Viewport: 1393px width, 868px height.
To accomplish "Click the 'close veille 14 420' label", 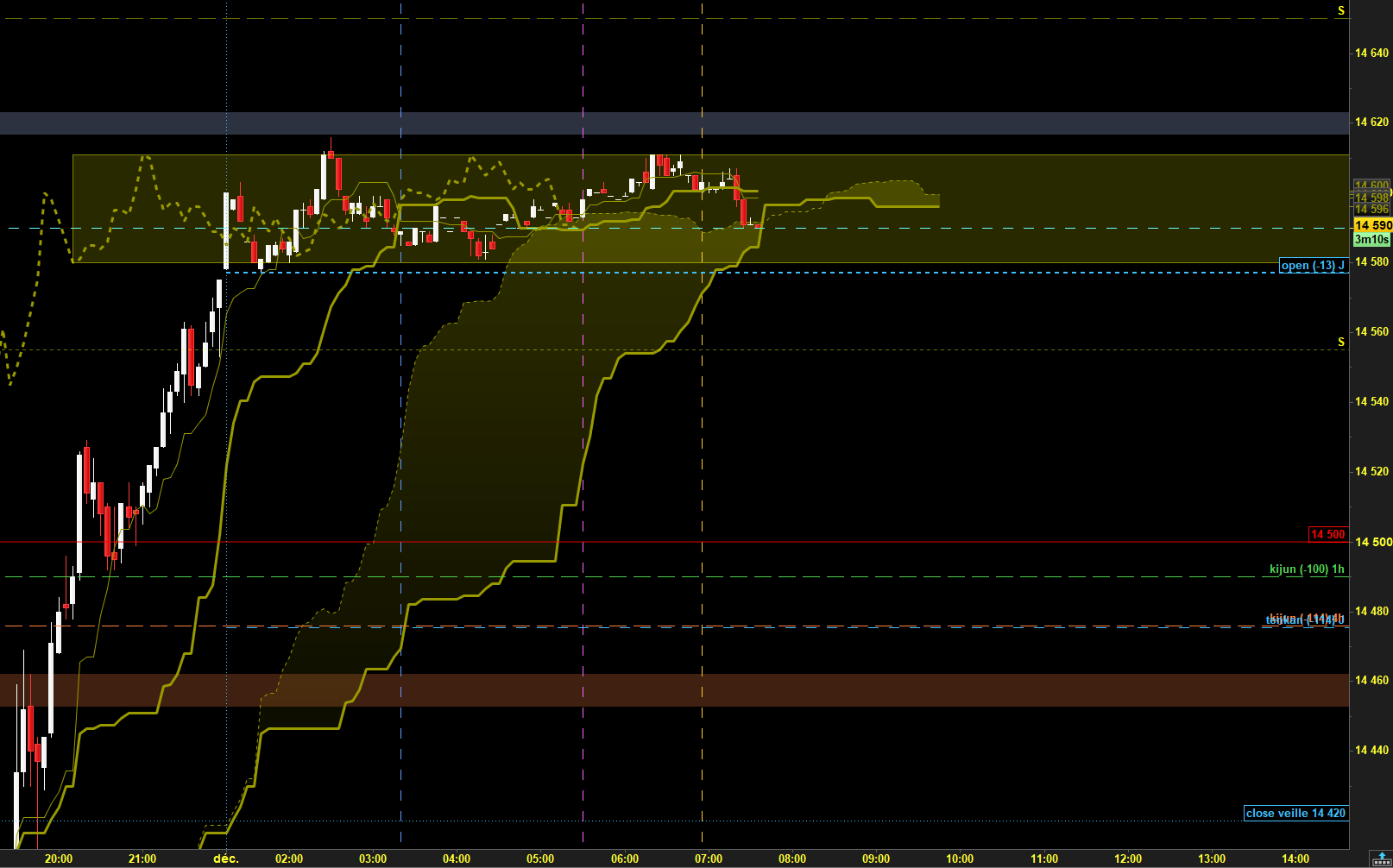I will pos(1295,813).
